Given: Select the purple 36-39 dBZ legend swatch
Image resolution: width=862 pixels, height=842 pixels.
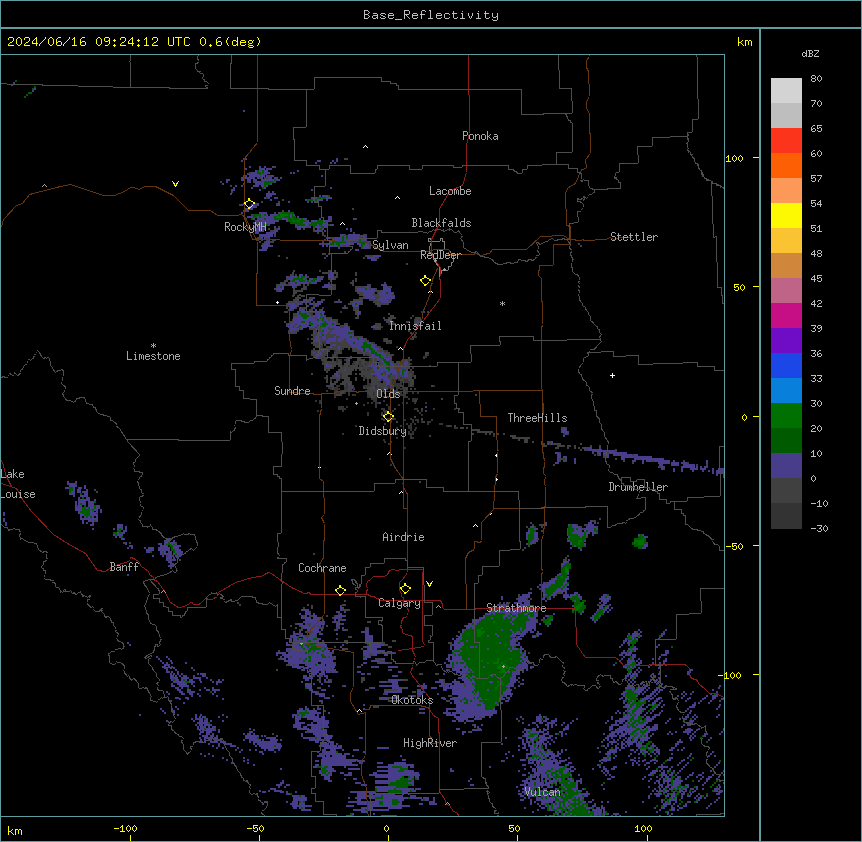Looking at the screenshot, I should [x=786, y=340].
